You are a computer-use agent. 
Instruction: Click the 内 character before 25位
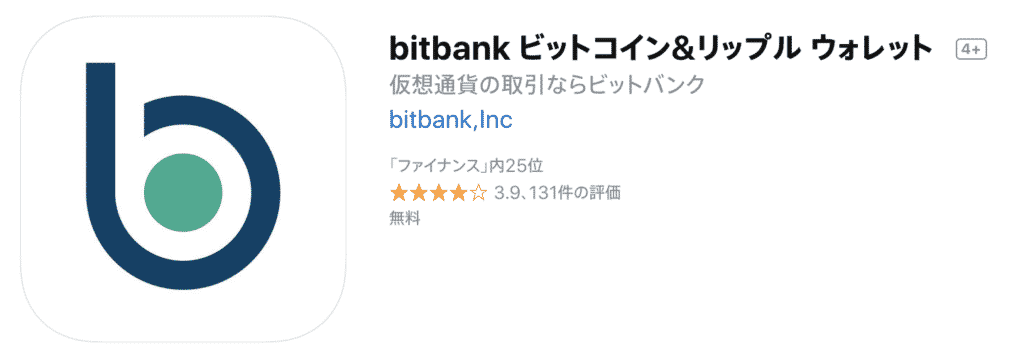[x=497, y=166]
